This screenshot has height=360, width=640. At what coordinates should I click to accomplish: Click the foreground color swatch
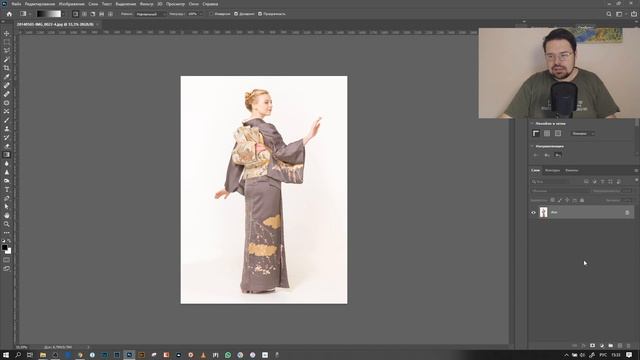[x=4, y=247]
